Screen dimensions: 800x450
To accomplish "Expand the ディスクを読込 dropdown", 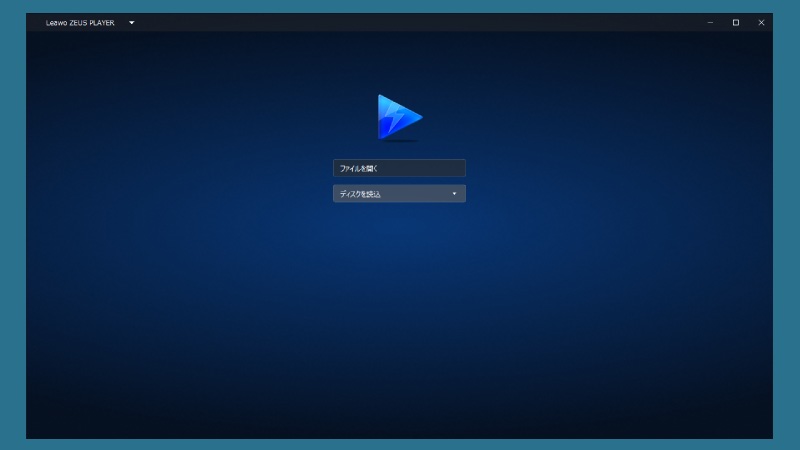I will tap(399, 194).
